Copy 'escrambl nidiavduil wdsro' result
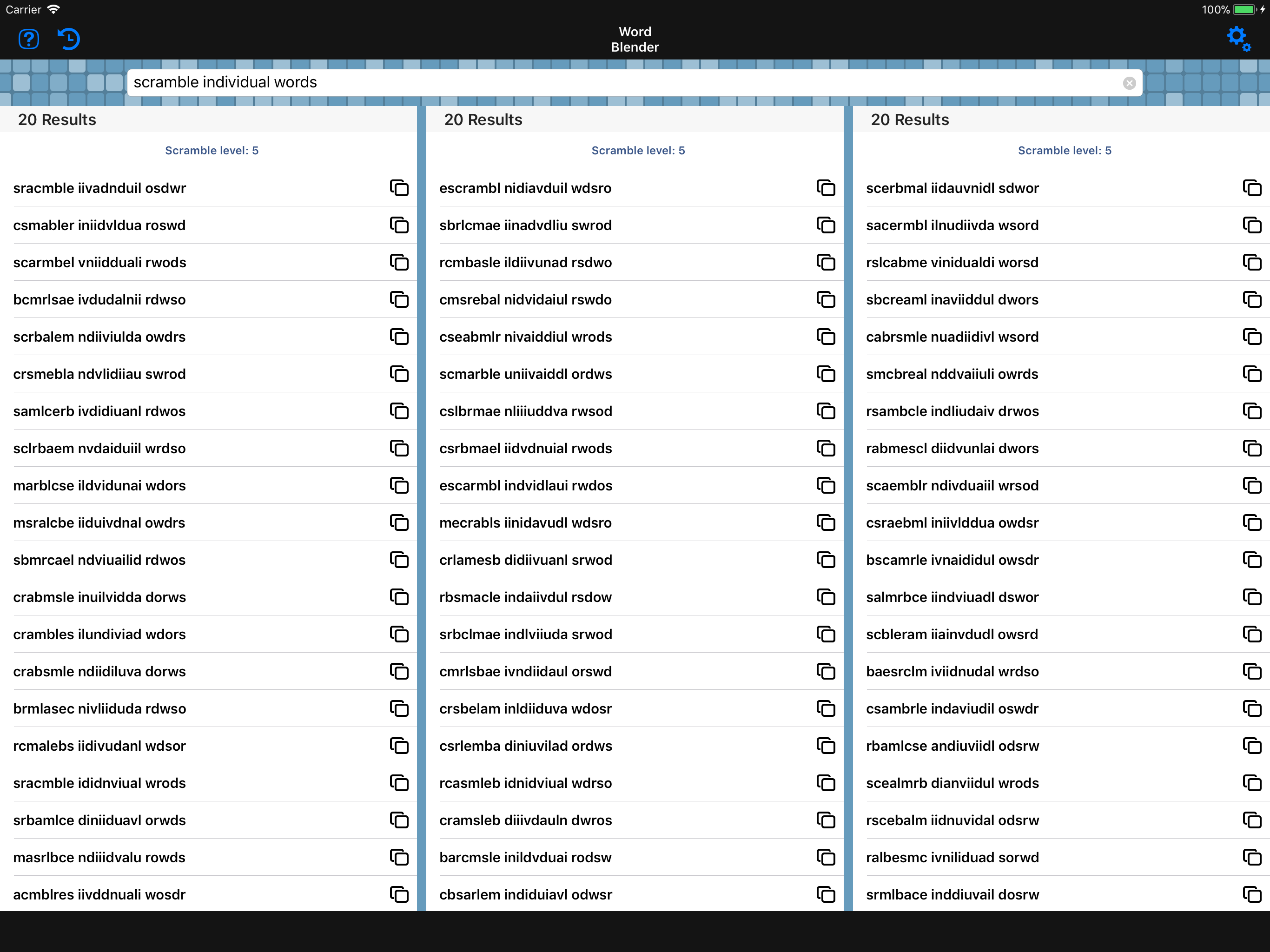1270x952 pixels. click(x=825, y=188)
